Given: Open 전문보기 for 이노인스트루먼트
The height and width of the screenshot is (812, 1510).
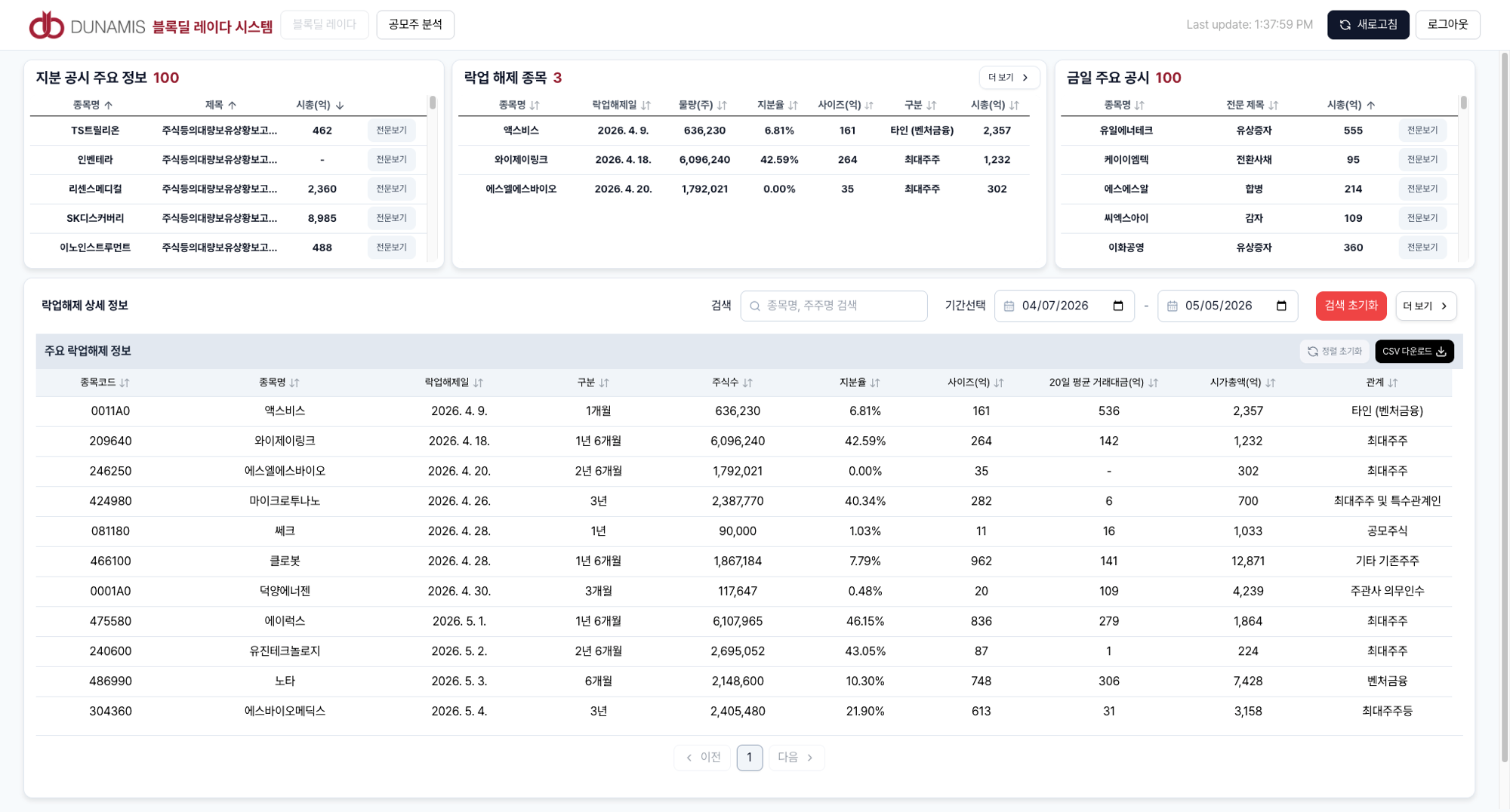Looking at the screenshot, I should [x=391, y=248].
